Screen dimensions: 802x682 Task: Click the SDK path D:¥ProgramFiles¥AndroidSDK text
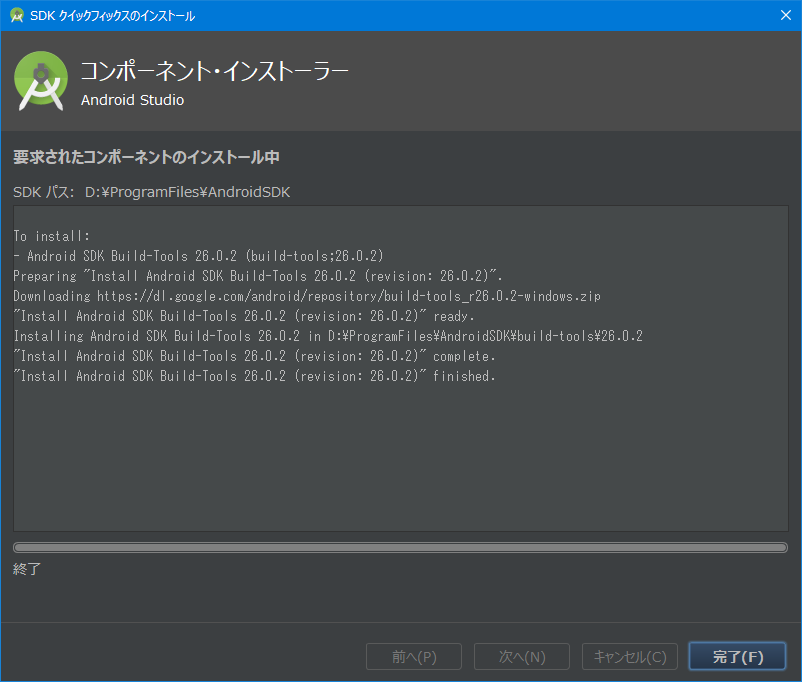pyautogui.click(x=187, y=192)
